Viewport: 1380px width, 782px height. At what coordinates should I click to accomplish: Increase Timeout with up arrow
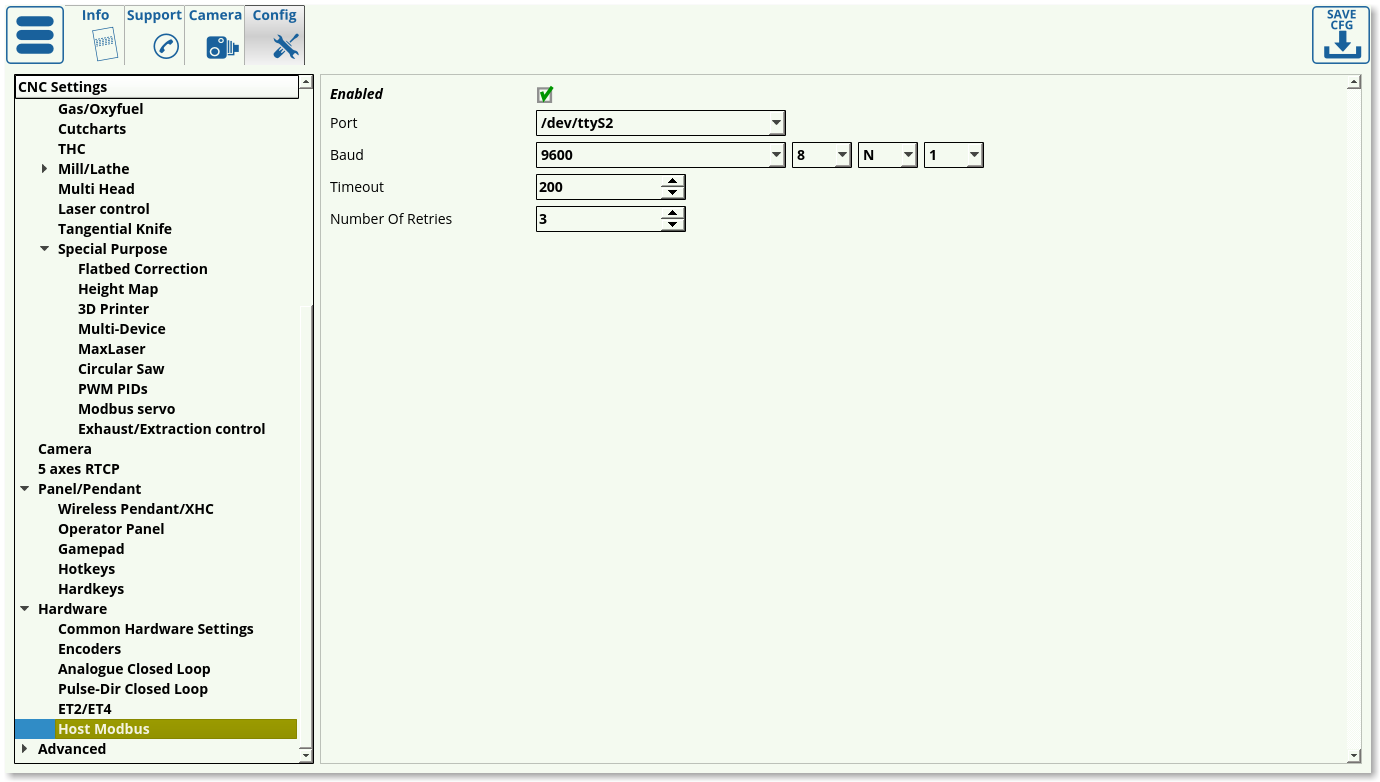(673, 181)
